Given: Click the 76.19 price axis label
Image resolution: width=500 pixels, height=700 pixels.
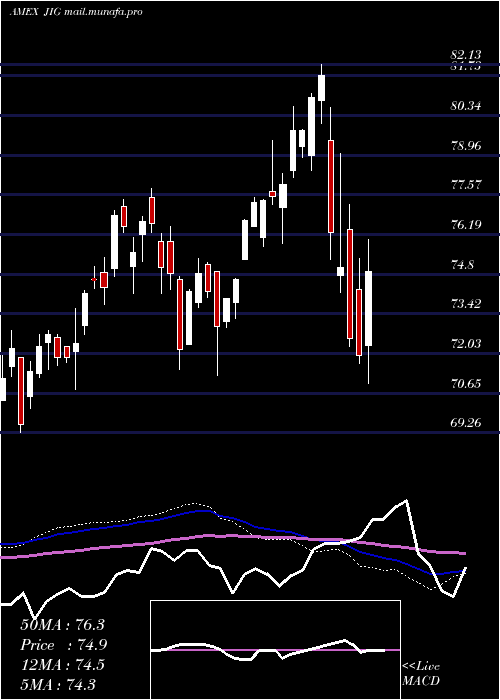Looking at the screenshot, I should [466, 225].
